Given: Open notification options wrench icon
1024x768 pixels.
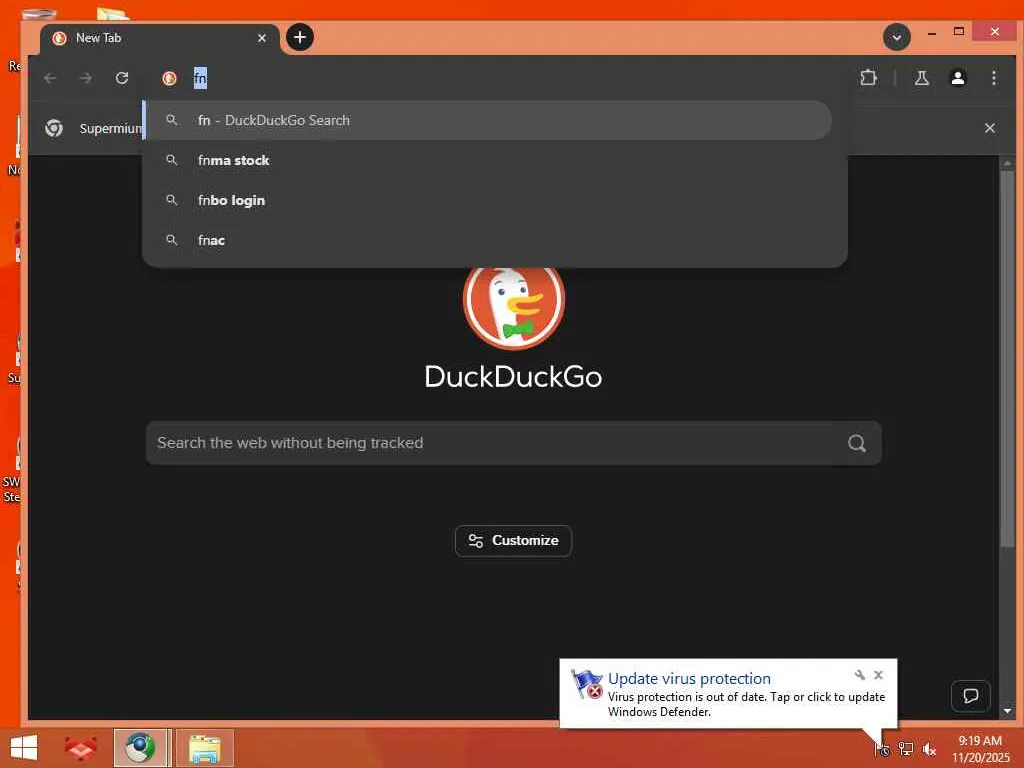Looking at the screenshot, I should [x=859, y=675].
